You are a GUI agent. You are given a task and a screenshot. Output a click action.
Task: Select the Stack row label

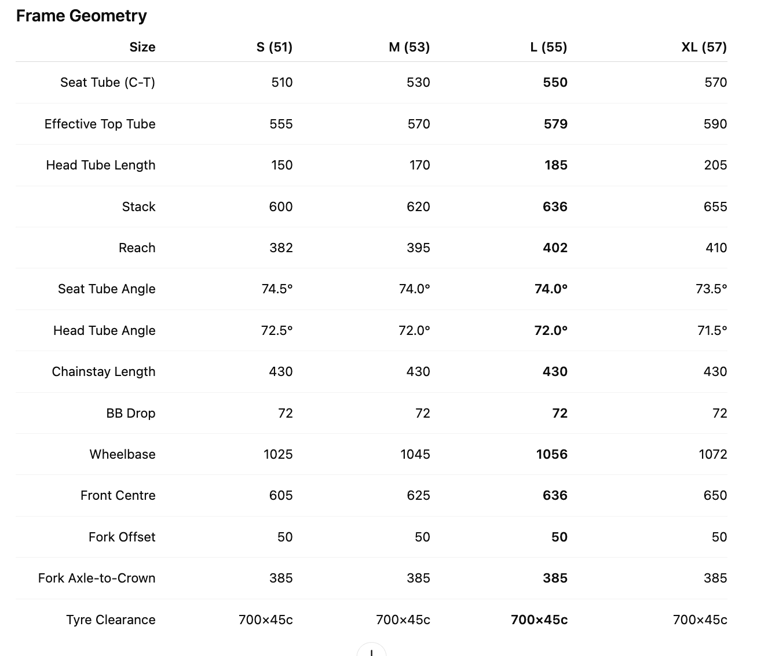[139, 207]
